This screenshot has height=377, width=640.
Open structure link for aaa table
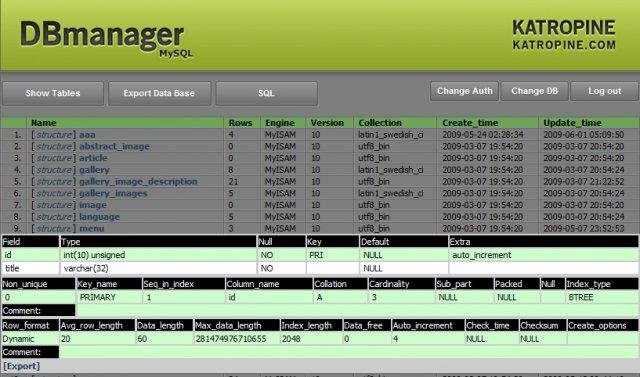tap(54, 135)
